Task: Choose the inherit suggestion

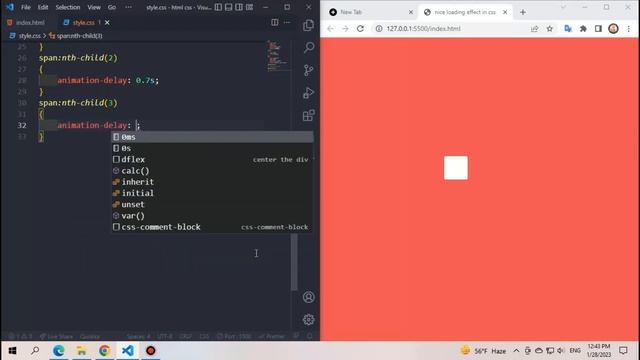Action: tap(212, 182)
